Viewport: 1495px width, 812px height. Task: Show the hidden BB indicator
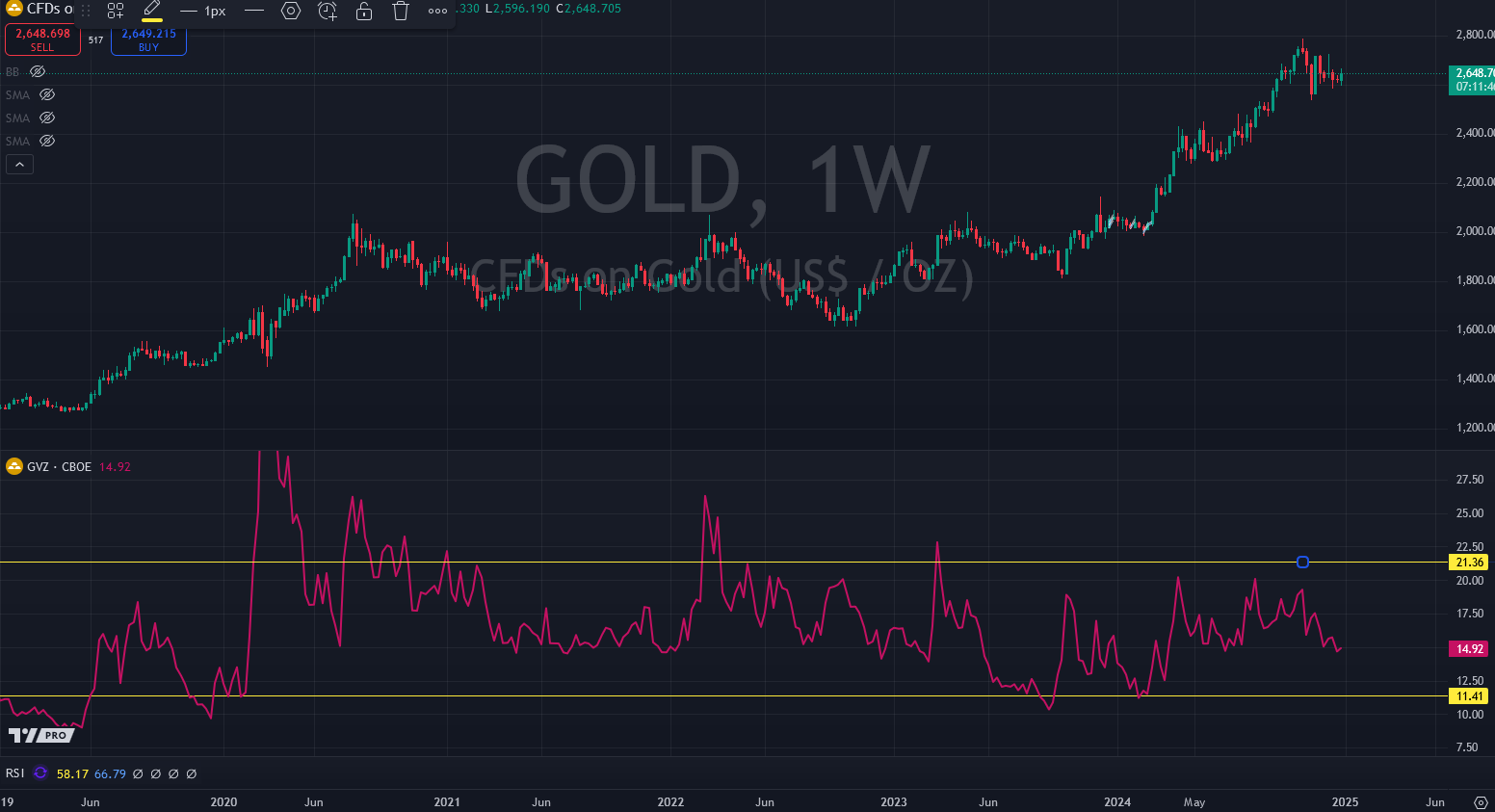click(37, 70)
